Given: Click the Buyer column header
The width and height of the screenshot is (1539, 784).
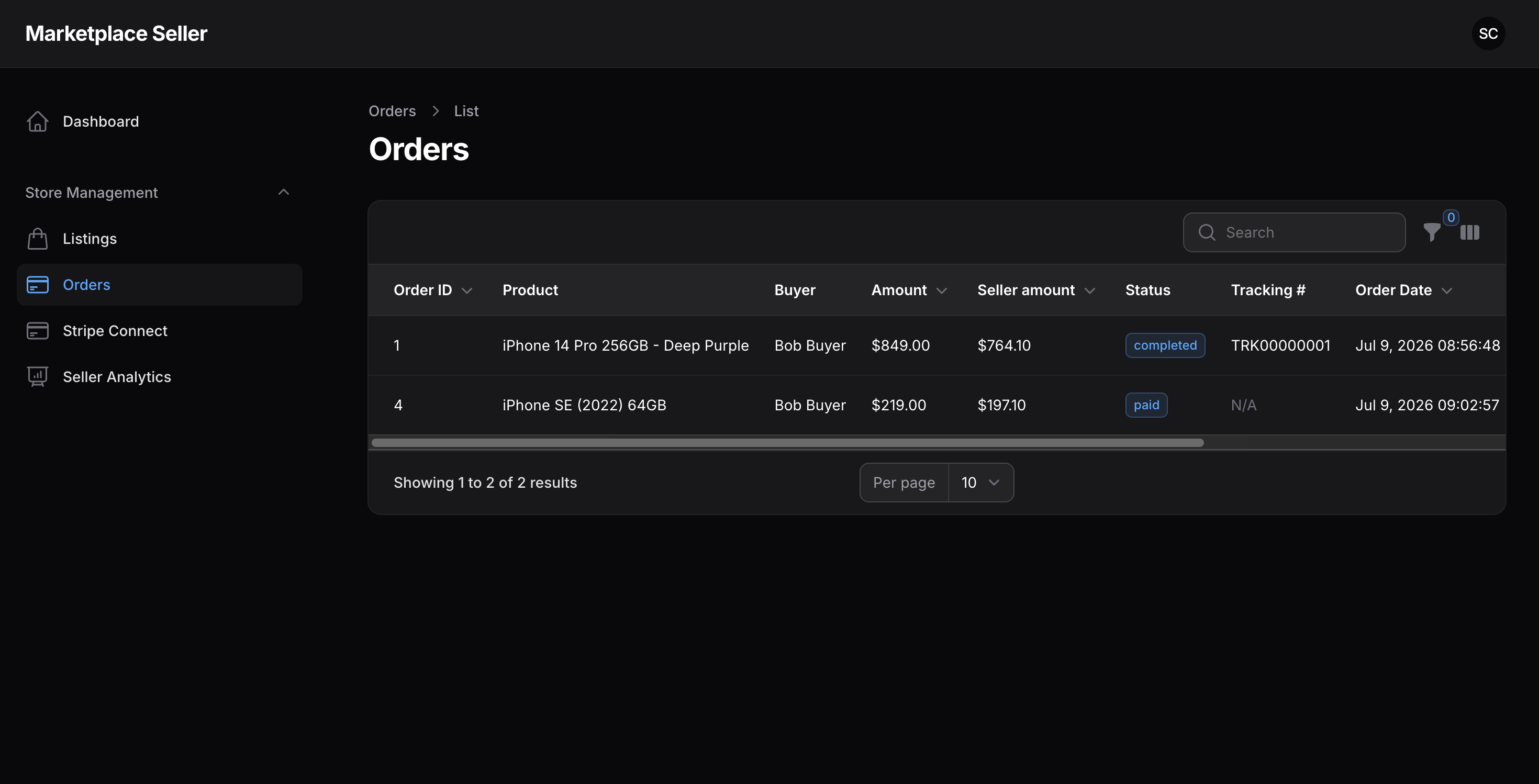Looking at the screenshot, I should point(795,290).
